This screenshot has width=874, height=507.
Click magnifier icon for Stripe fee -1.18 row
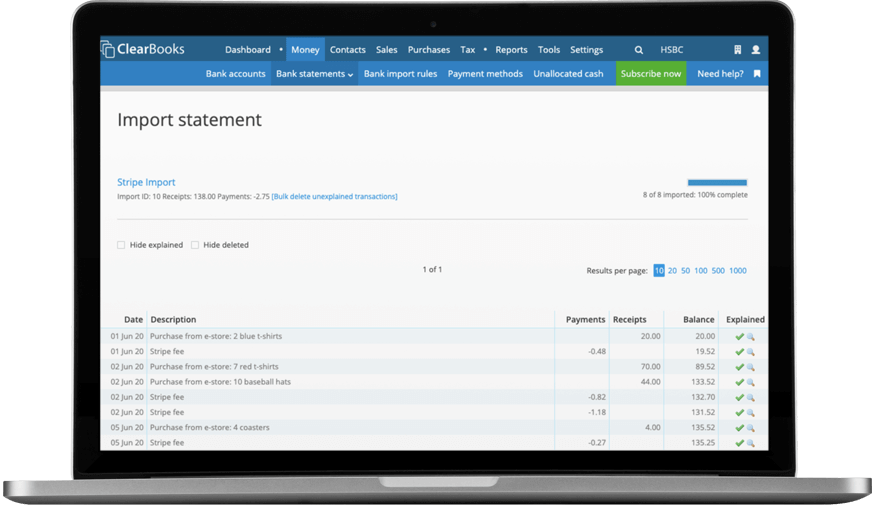(x=751, y=412)
